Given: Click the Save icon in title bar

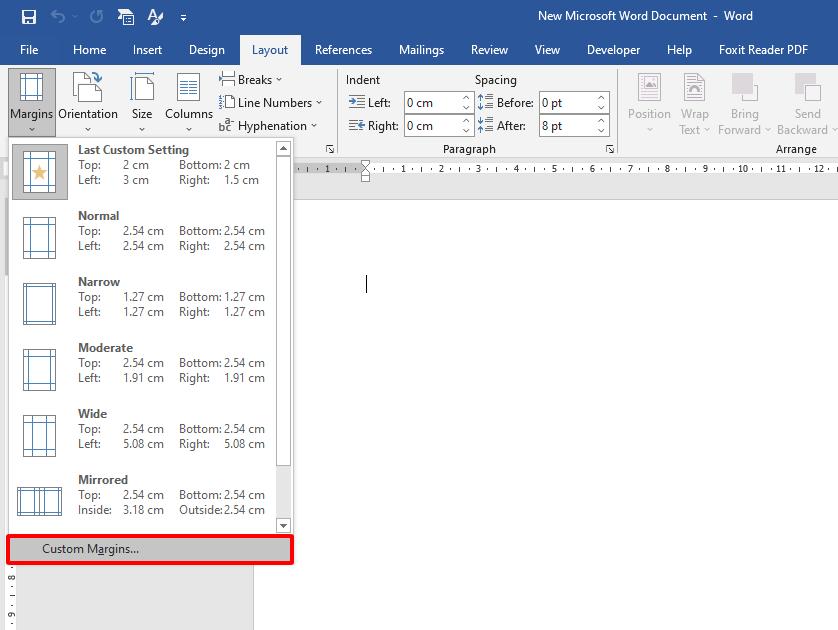Looking at the screenshot, I should (28, 17).
